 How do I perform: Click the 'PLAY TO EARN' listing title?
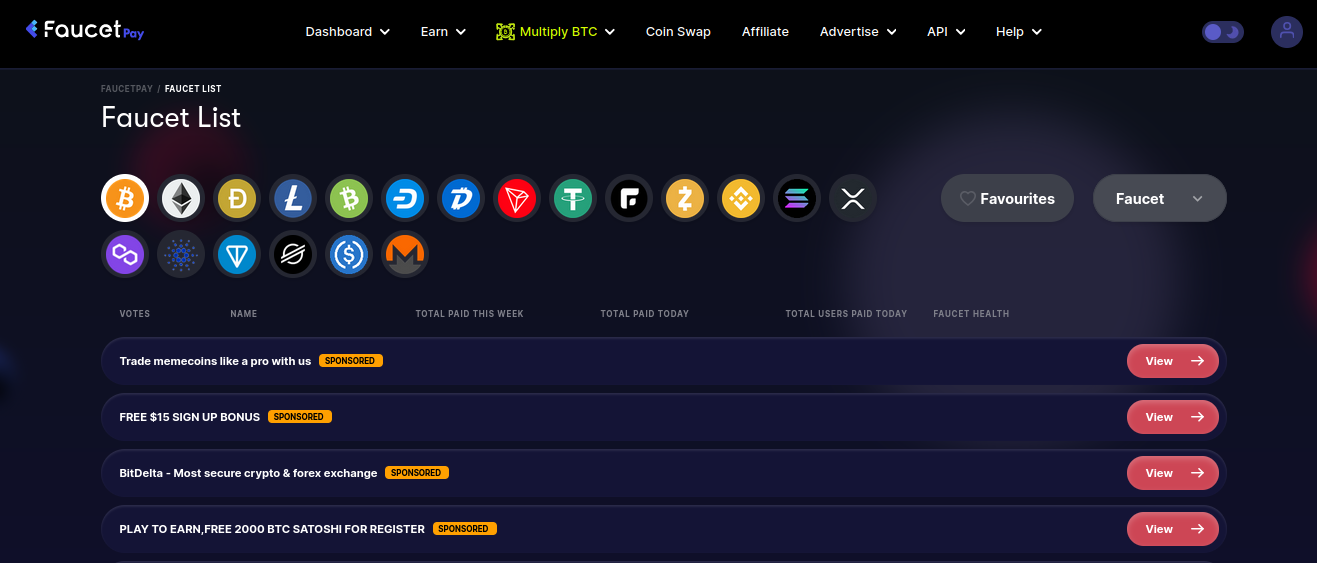pyautogui.click(x=272, y=529)
